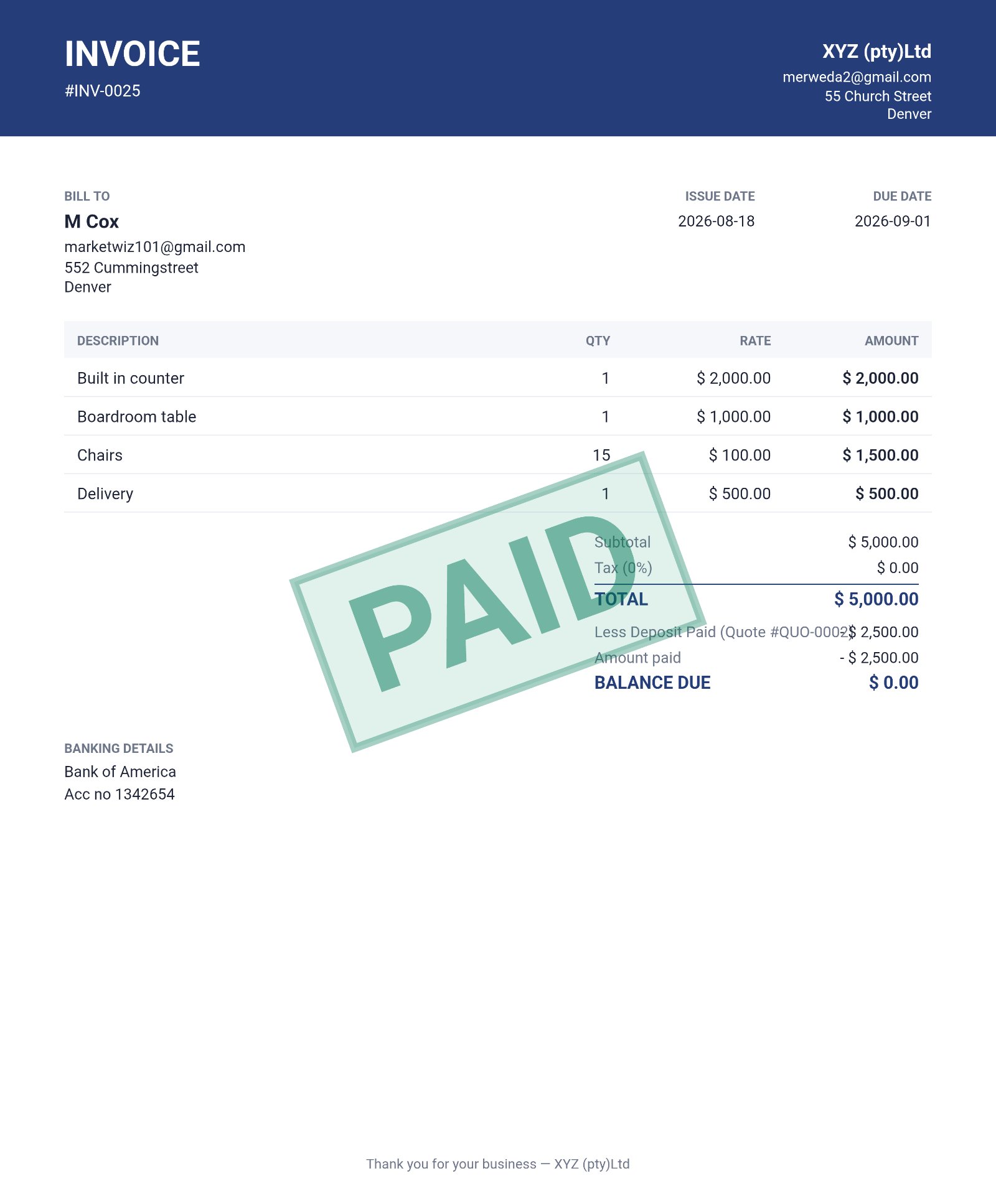This screenshot has height=1204, width=996.
Task: Click the BALANCE DUE label
Action: 652,683
